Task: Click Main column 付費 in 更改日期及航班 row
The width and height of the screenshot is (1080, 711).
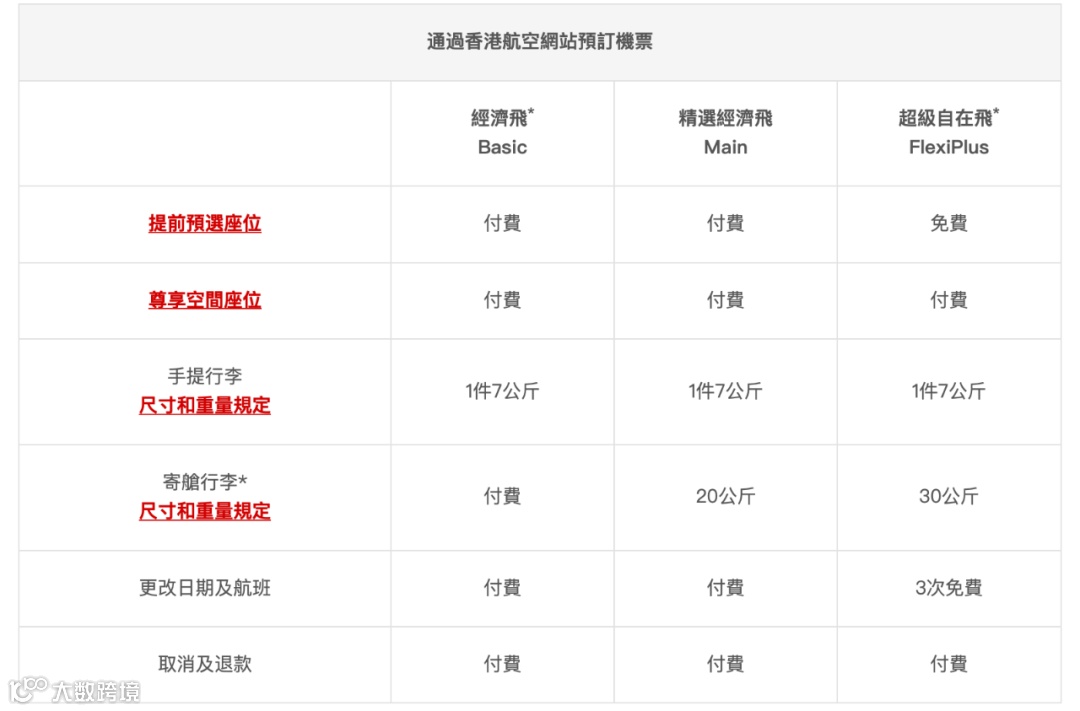Action: (725, 588)
